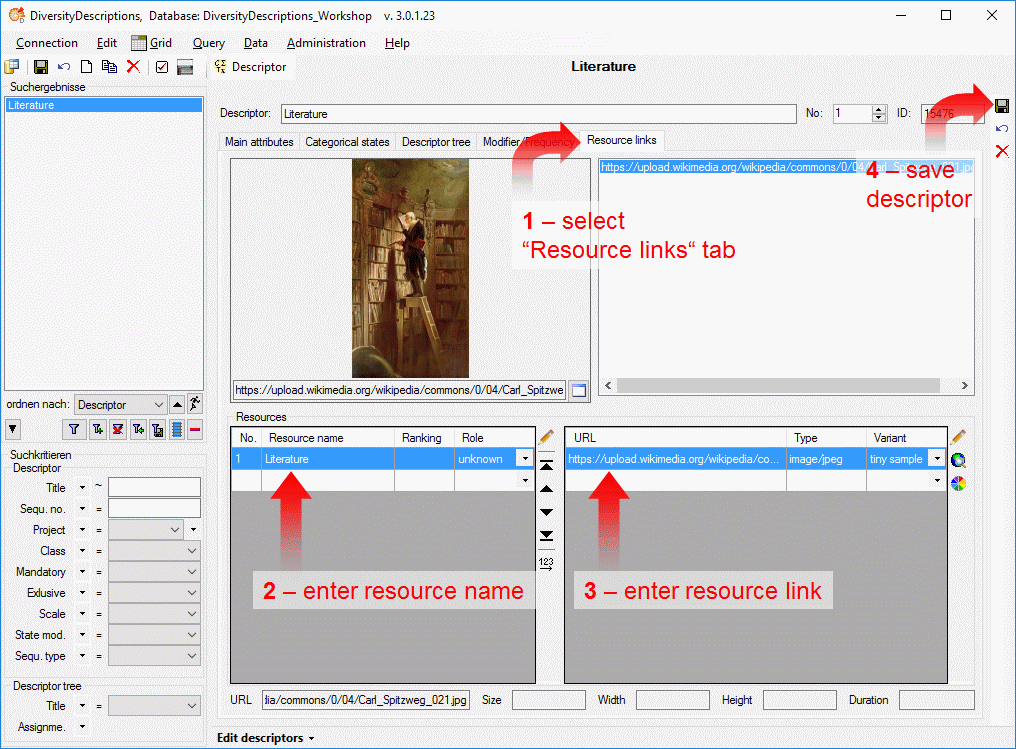
Task: Open the Query menu
Action: coord(209,43)
